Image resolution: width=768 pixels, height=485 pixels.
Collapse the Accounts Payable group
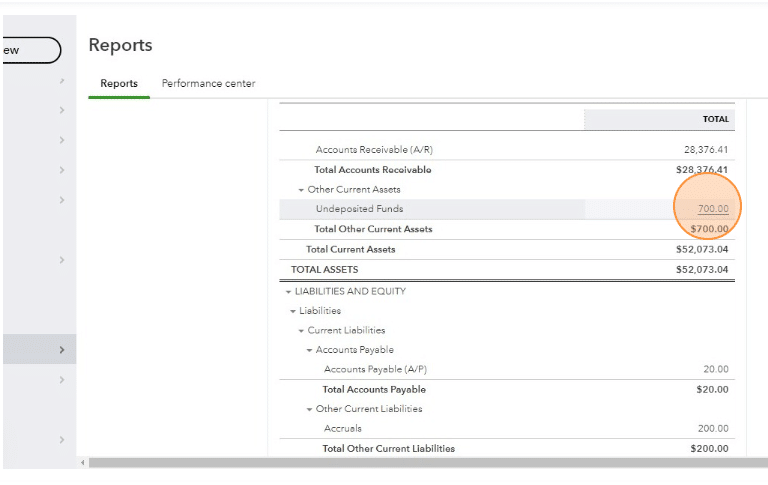(x=310, y=350)
